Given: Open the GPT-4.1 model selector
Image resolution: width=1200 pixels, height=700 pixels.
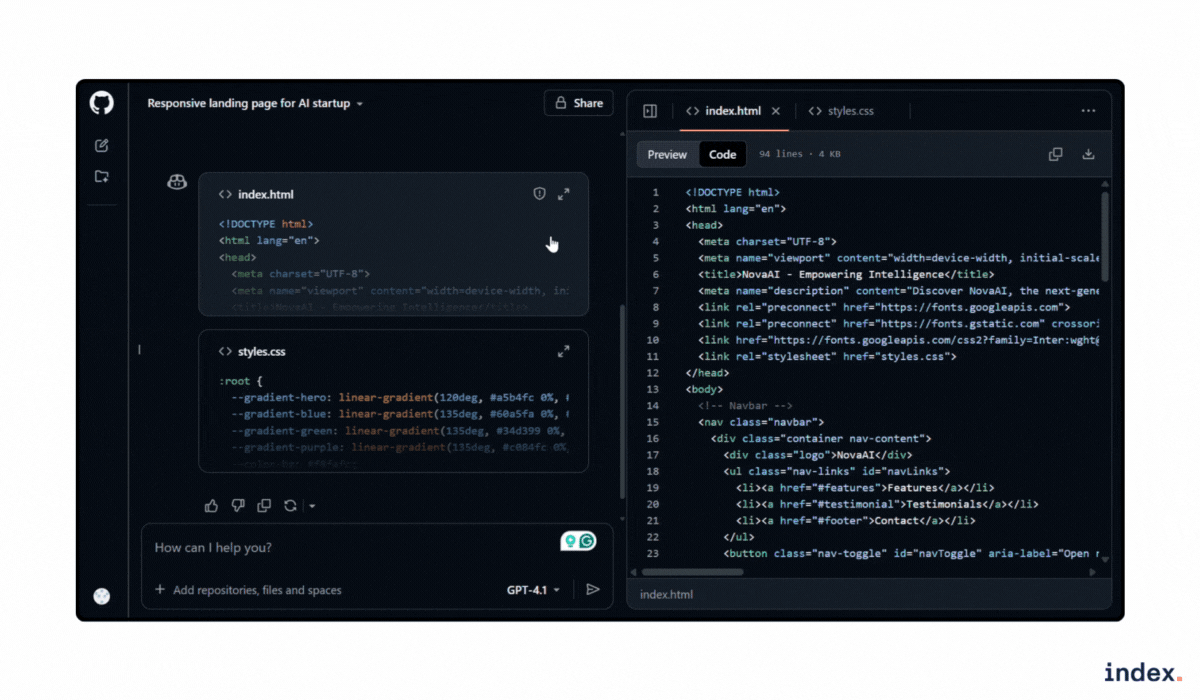Looking at the screenshot, I should [x=533, y=590].
